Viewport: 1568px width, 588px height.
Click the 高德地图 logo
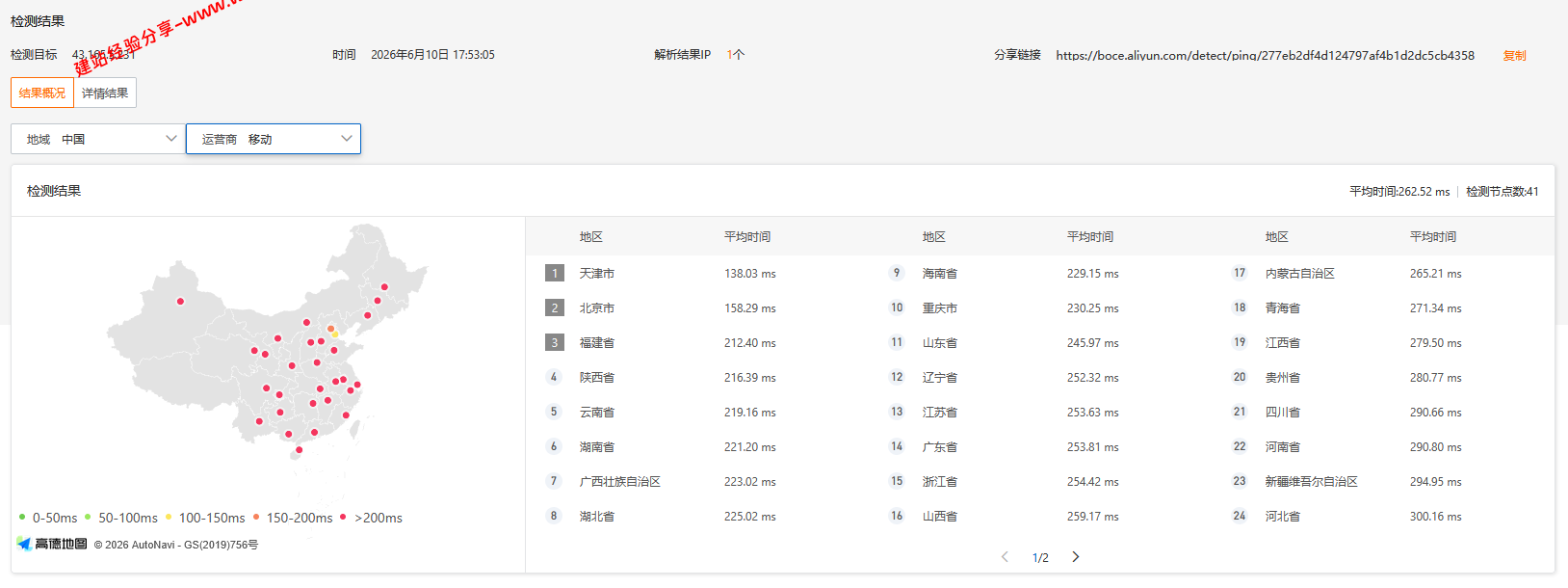click(52, 544)
